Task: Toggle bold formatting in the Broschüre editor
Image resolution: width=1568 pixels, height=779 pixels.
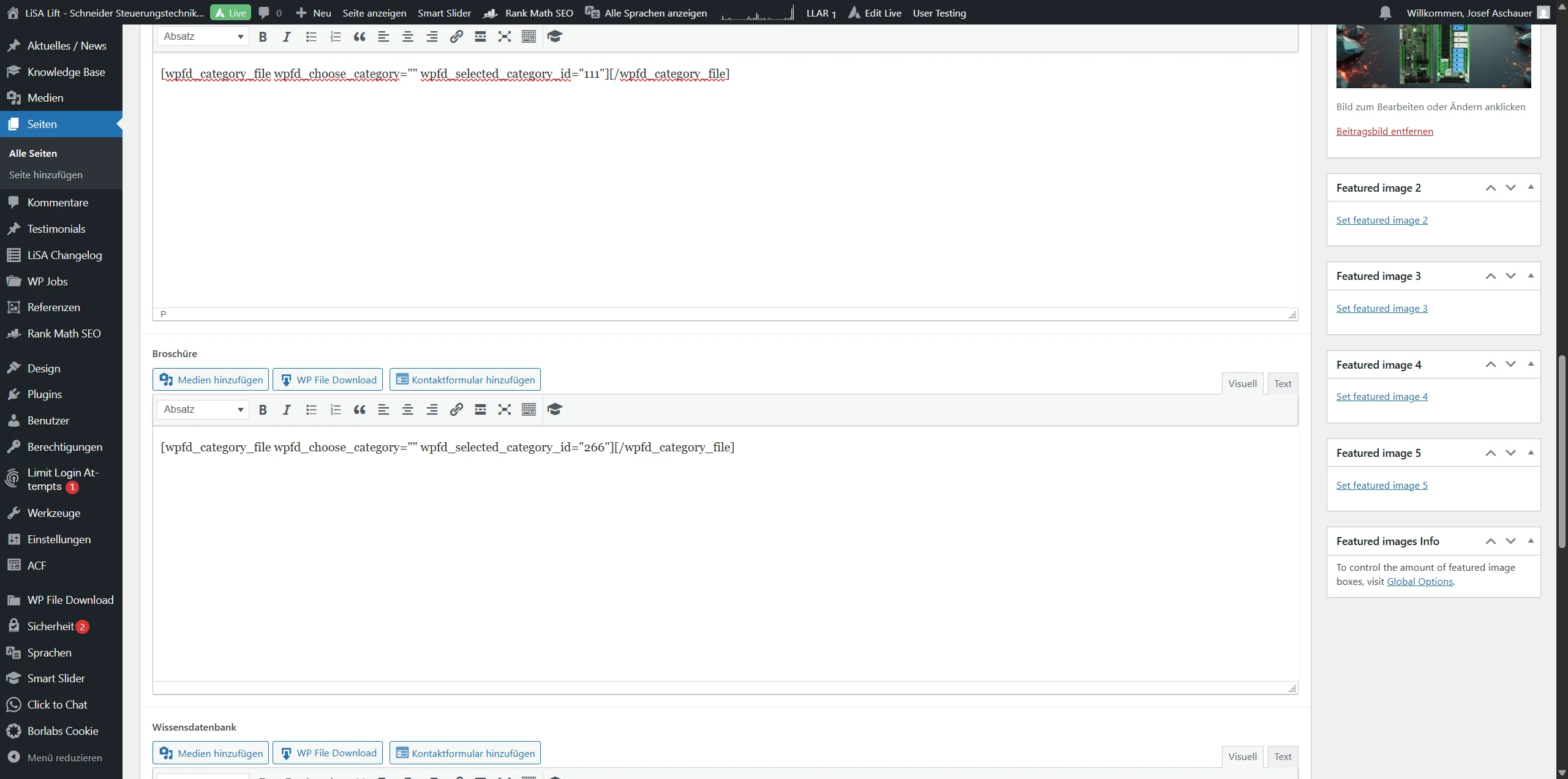Action: coord(263,409)
